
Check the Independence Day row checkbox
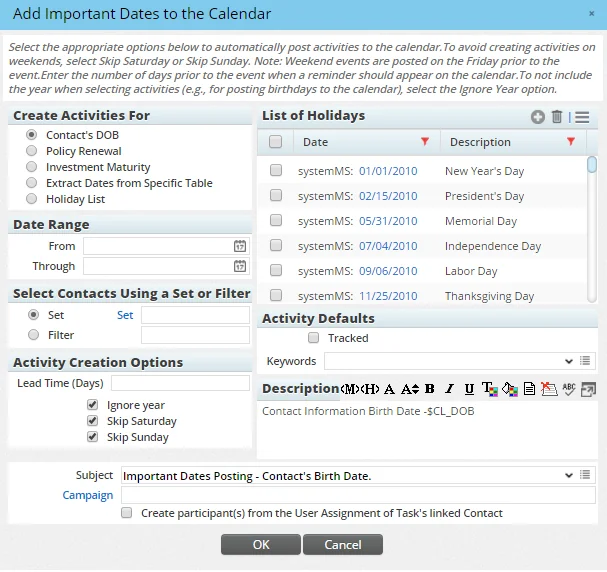[276, 245]
